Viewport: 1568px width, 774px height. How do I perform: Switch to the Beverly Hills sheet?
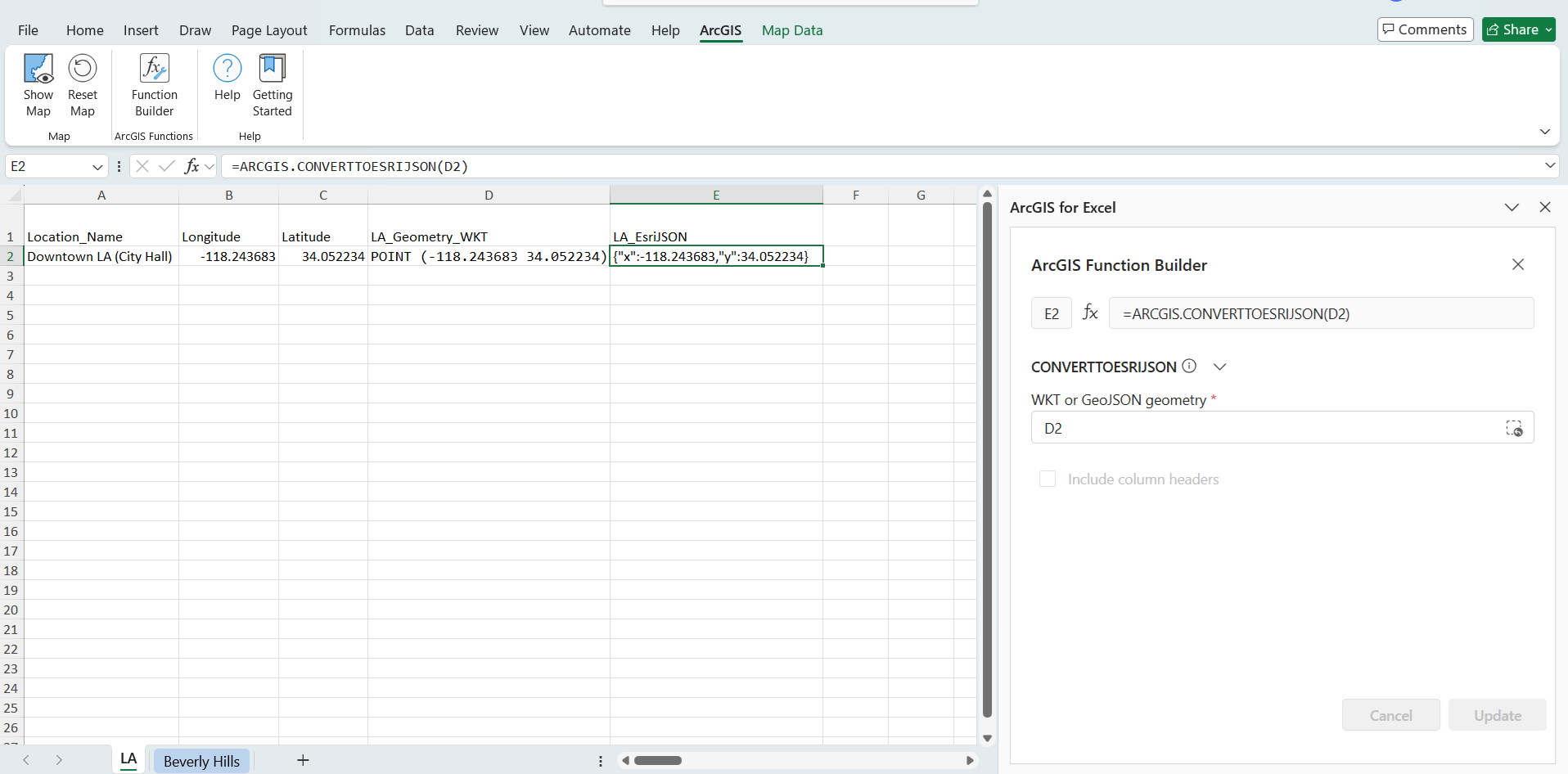[201, 761]
